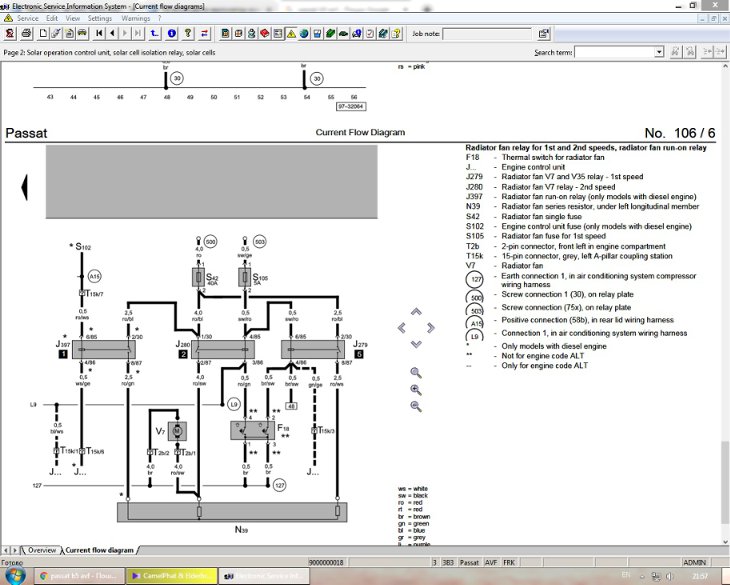The width and height of the screenshot is (730, 585).
Task: Click Electronic Service Info taskbar item
Action: coord(263,576)
